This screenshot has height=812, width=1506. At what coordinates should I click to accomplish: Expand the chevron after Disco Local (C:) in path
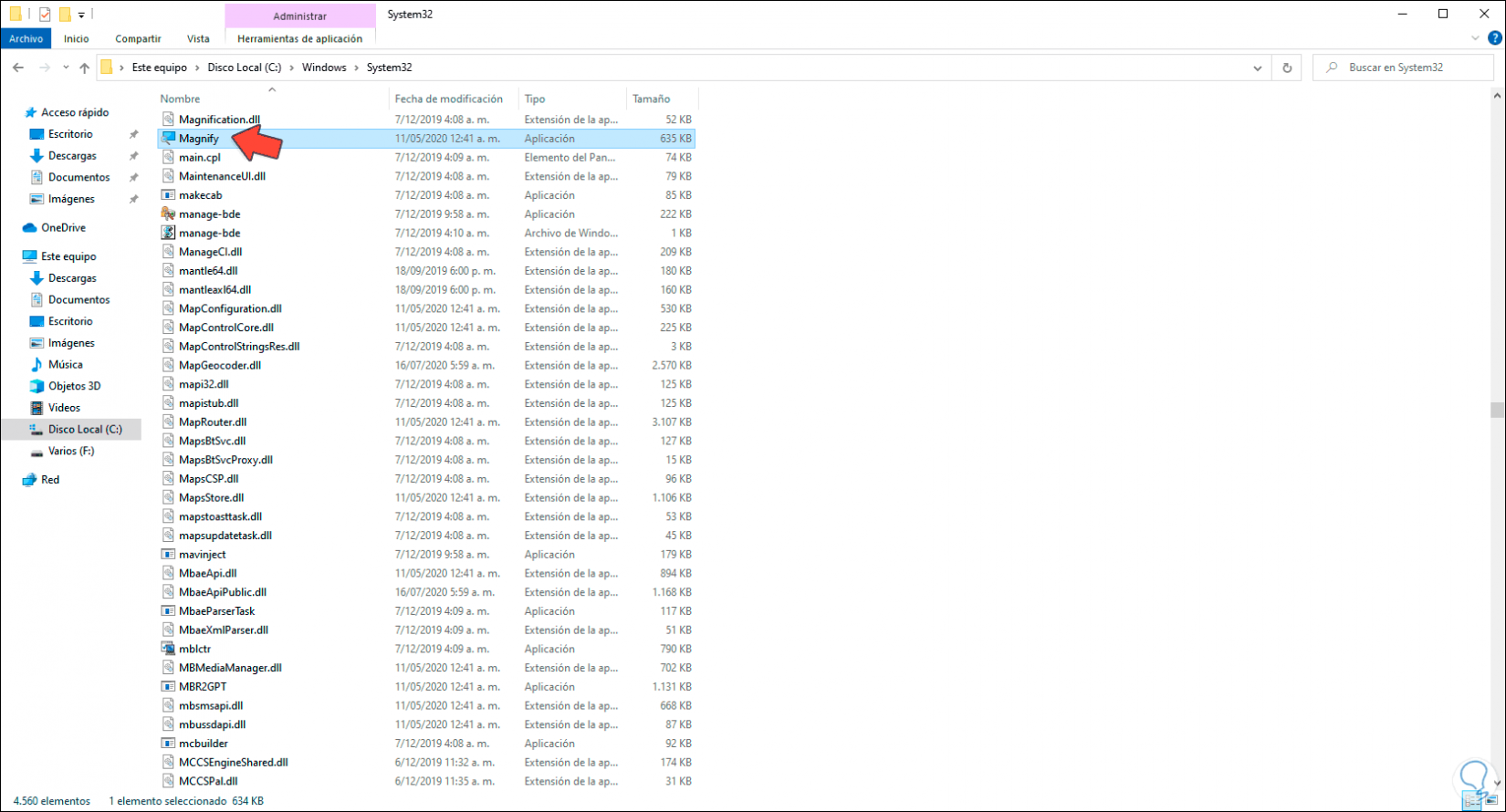click(292, 68)
